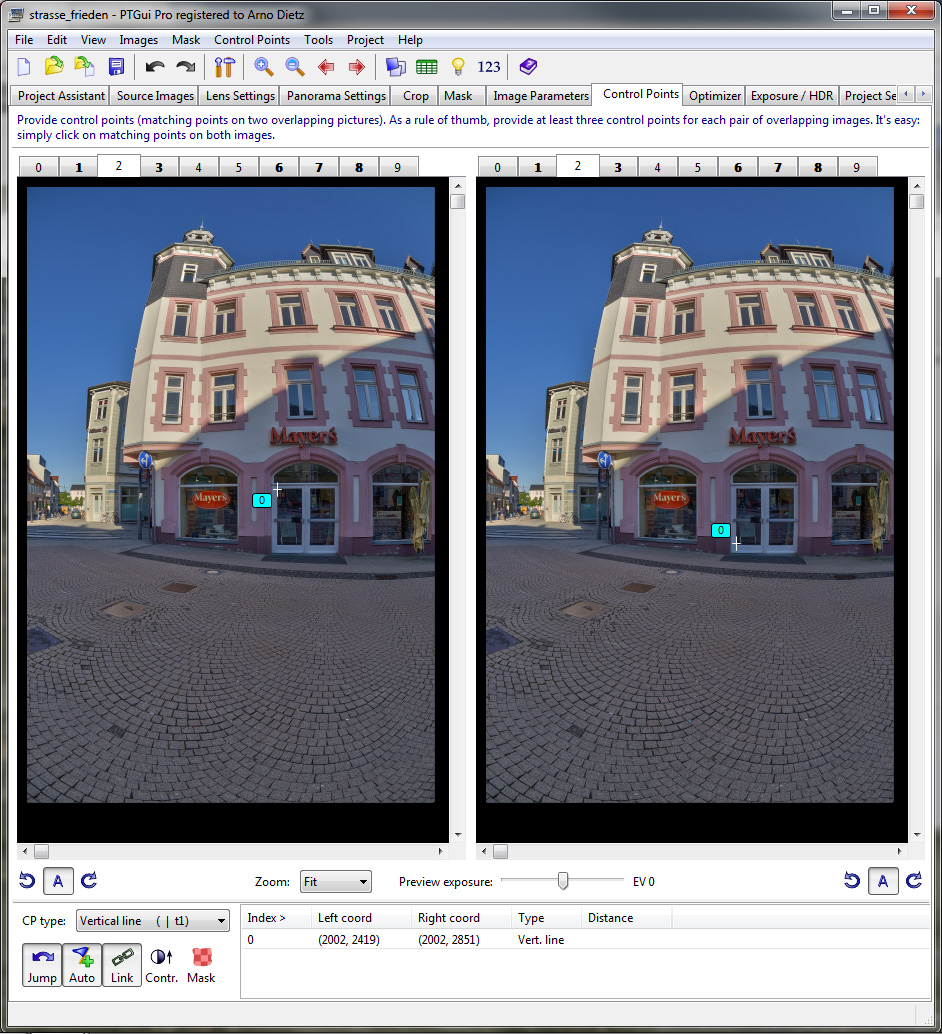Toggle the Auto add control point button
942x1034 pixels.
pyautogui.click(x=82, y=965)
